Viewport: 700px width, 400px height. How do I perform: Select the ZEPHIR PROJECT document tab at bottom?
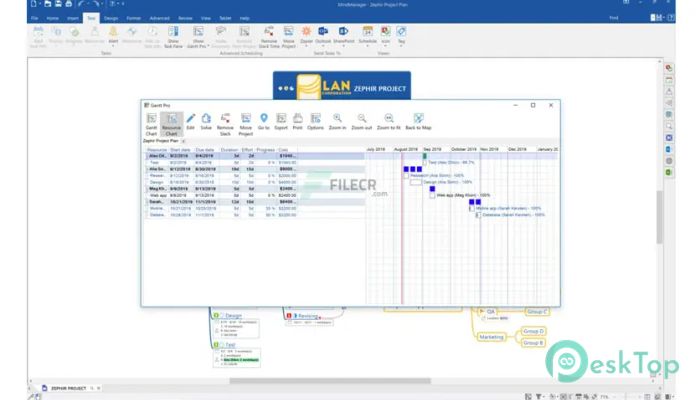click(x=68, y=388)
